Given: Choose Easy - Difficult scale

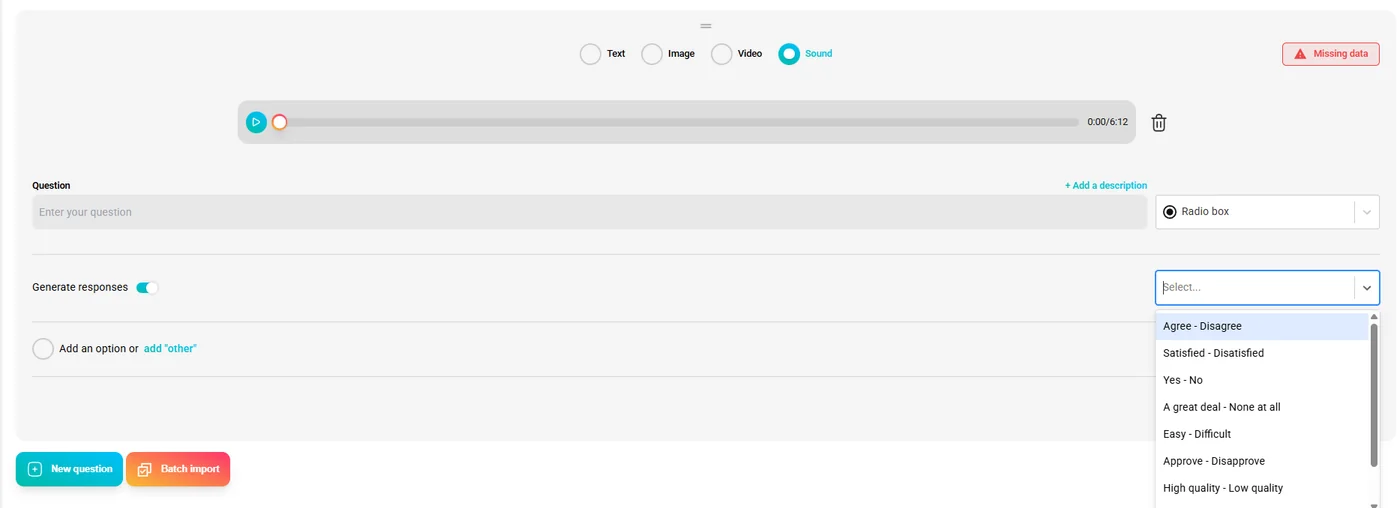Looking at the screenshot, I should 1262,434.
